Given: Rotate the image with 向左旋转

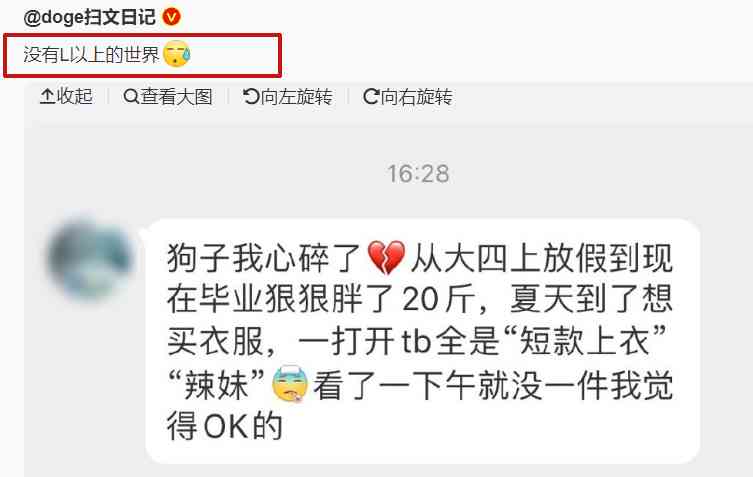Looking at the screenshot, I should (x=288, y=97).
